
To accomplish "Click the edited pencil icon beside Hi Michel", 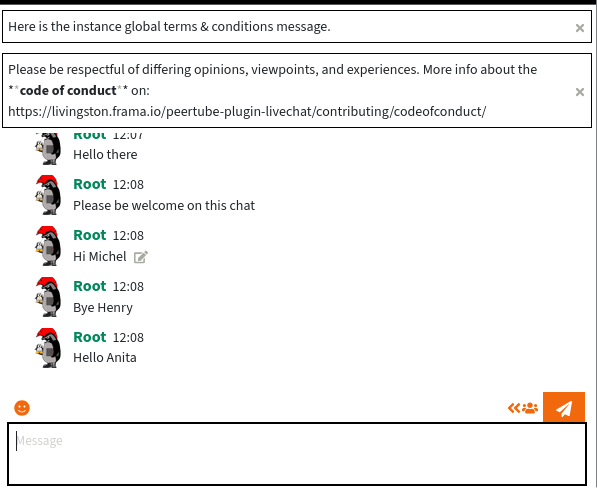I will tap(140, 257).
